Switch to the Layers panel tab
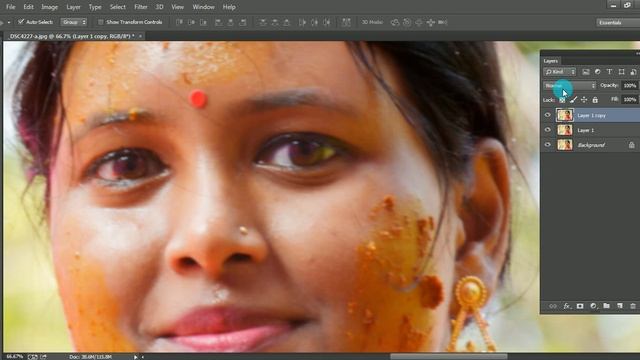The width and height of the screenshot is (640, 360). click(x=551, y=61)
